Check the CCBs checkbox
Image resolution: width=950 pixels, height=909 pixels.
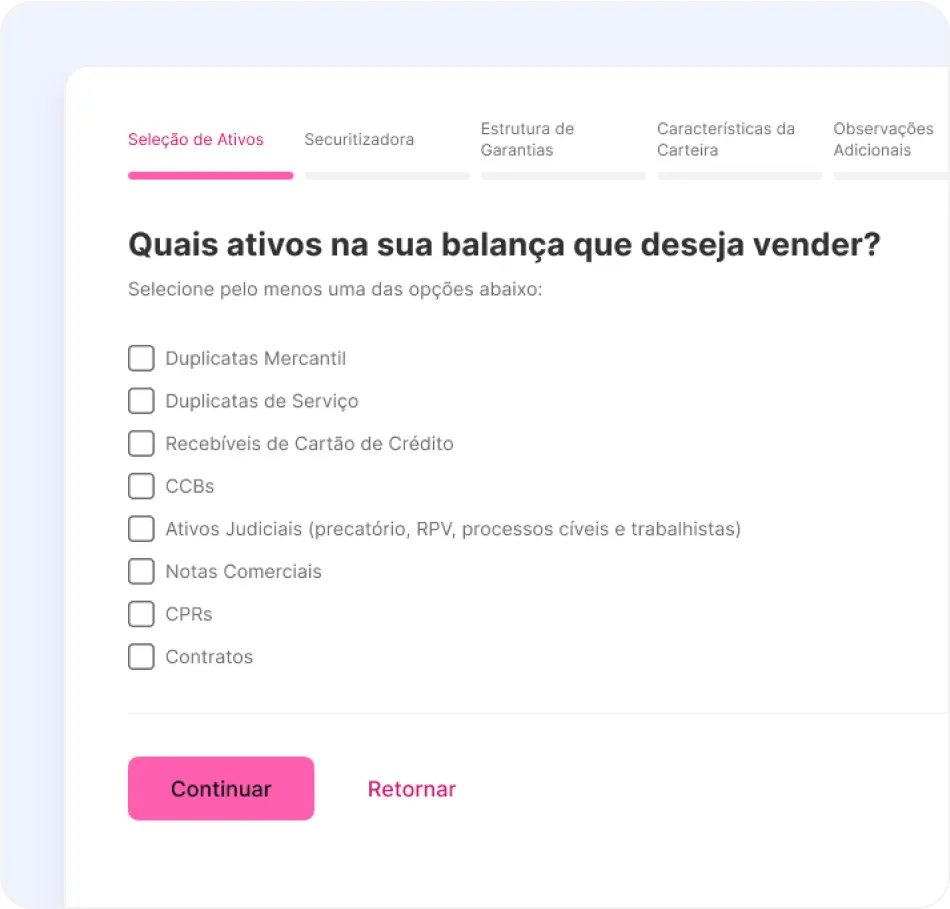tap(141, 486)
